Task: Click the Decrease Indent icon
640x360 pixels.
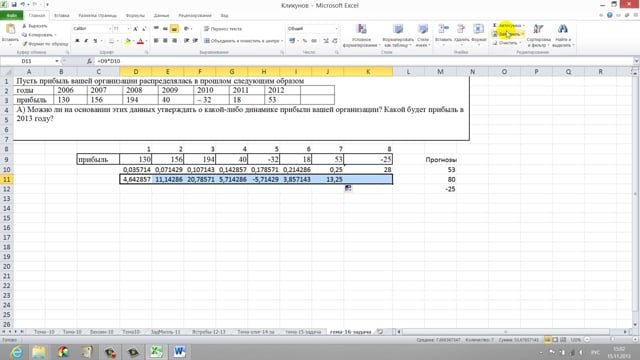Action: [x=186, y=41]
